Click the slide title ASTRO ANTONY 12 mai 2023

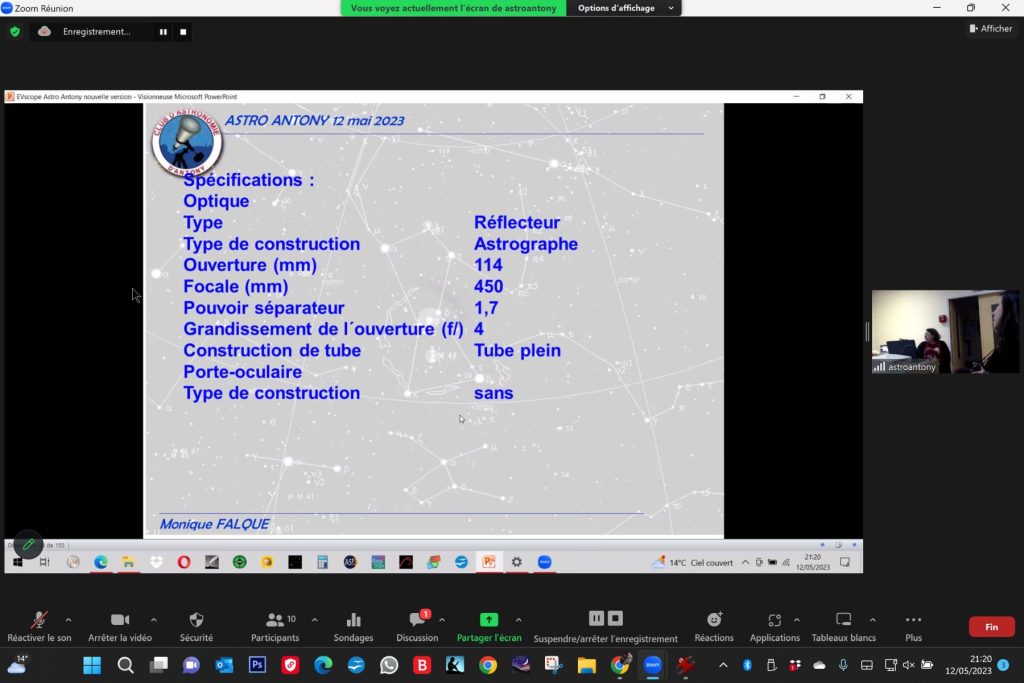coord(314,121)
